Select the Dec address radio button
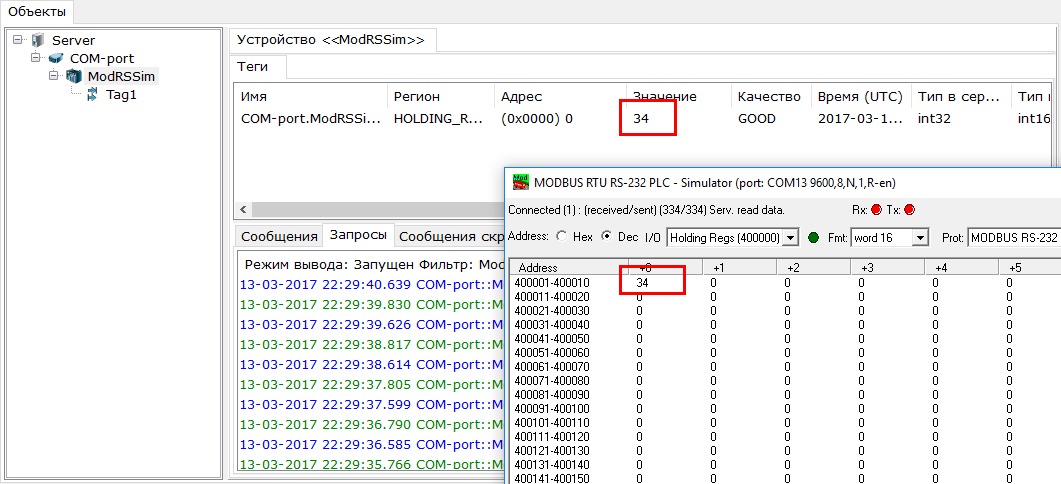Viewport: 1061px width, 484px height. pyautogui.click(x=606, y=237)
